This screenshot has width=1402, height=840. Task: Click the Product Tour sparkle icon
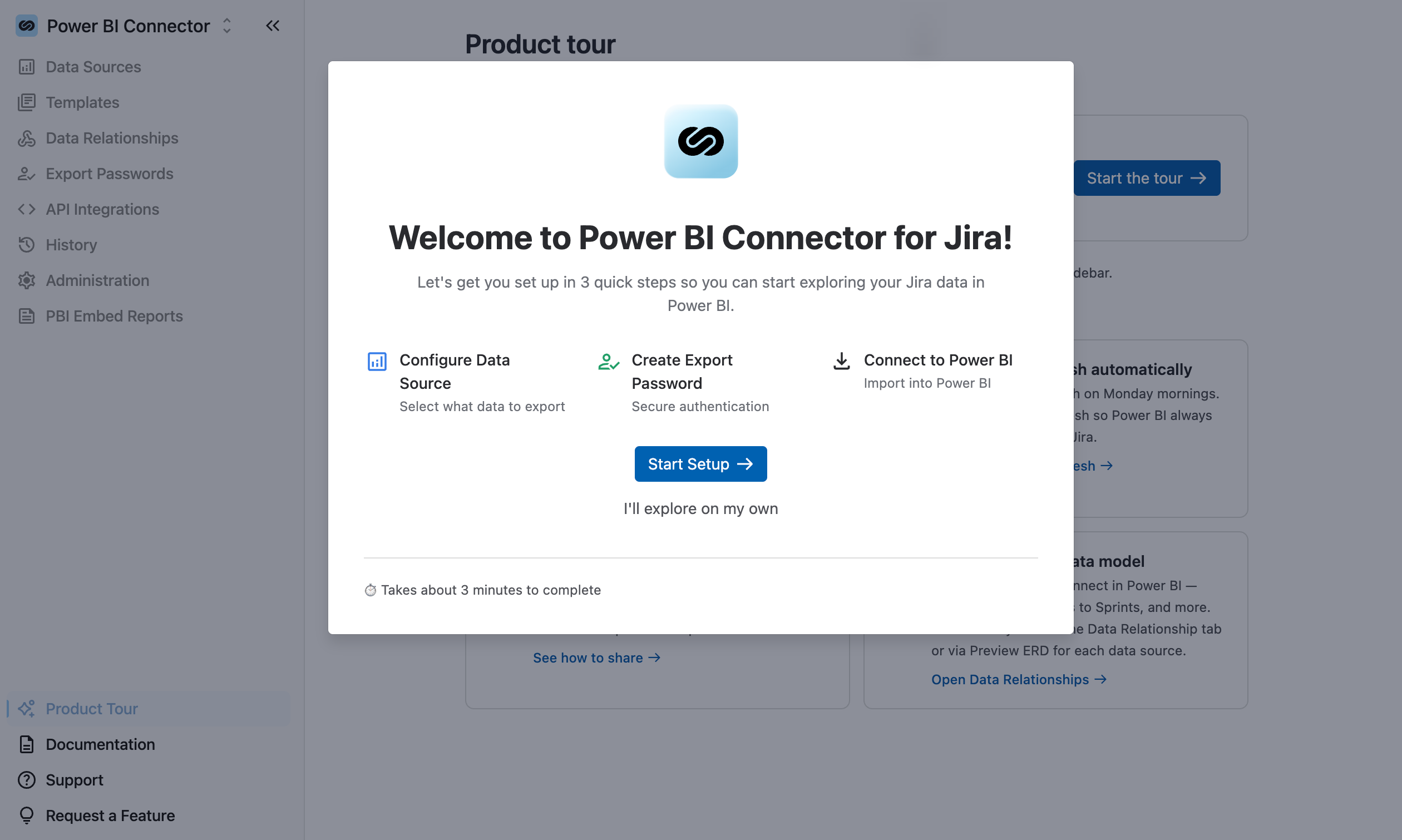[27, 709]
